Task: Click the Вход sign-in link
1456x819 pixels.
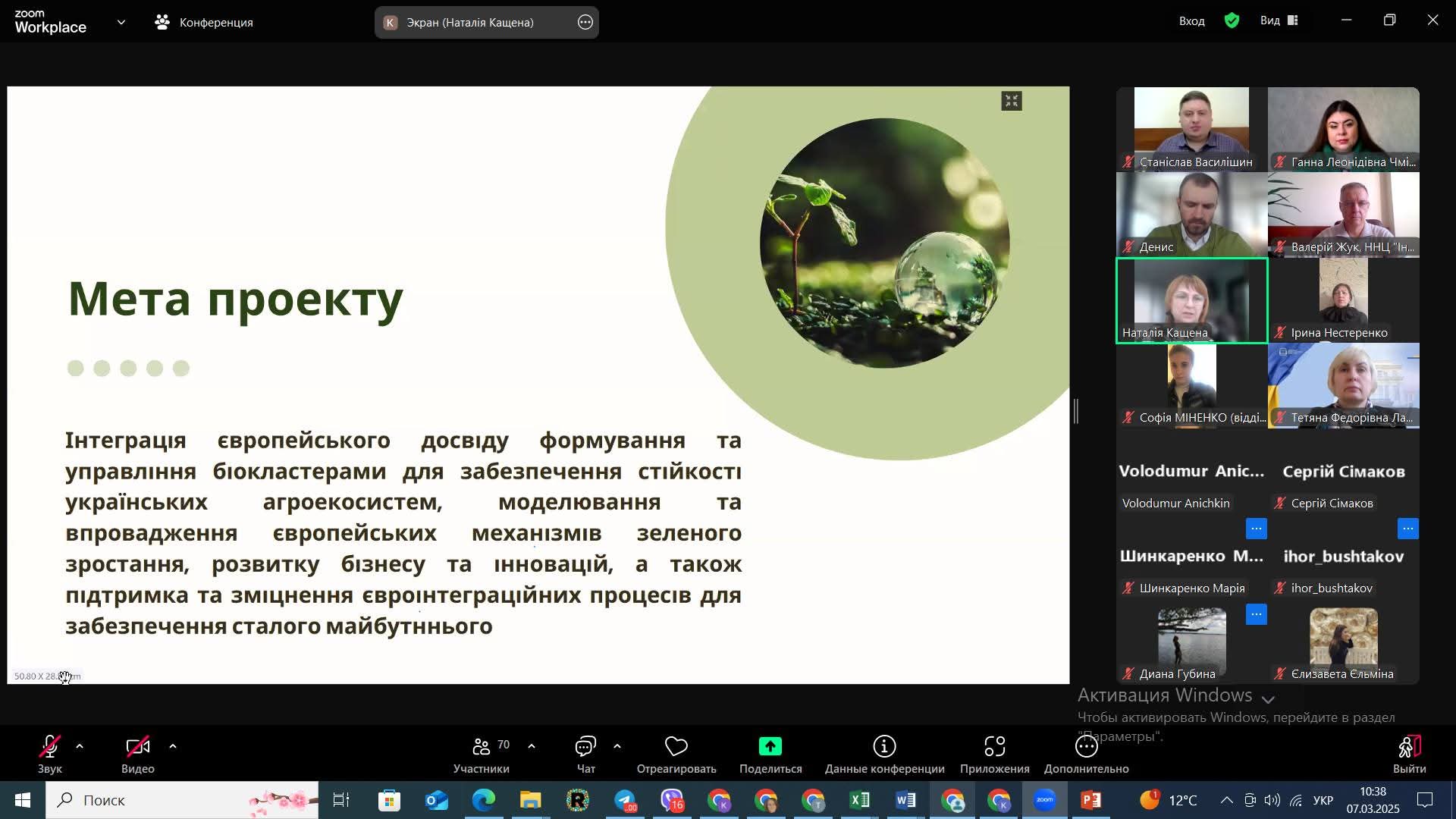Action: coord(1191,21)
